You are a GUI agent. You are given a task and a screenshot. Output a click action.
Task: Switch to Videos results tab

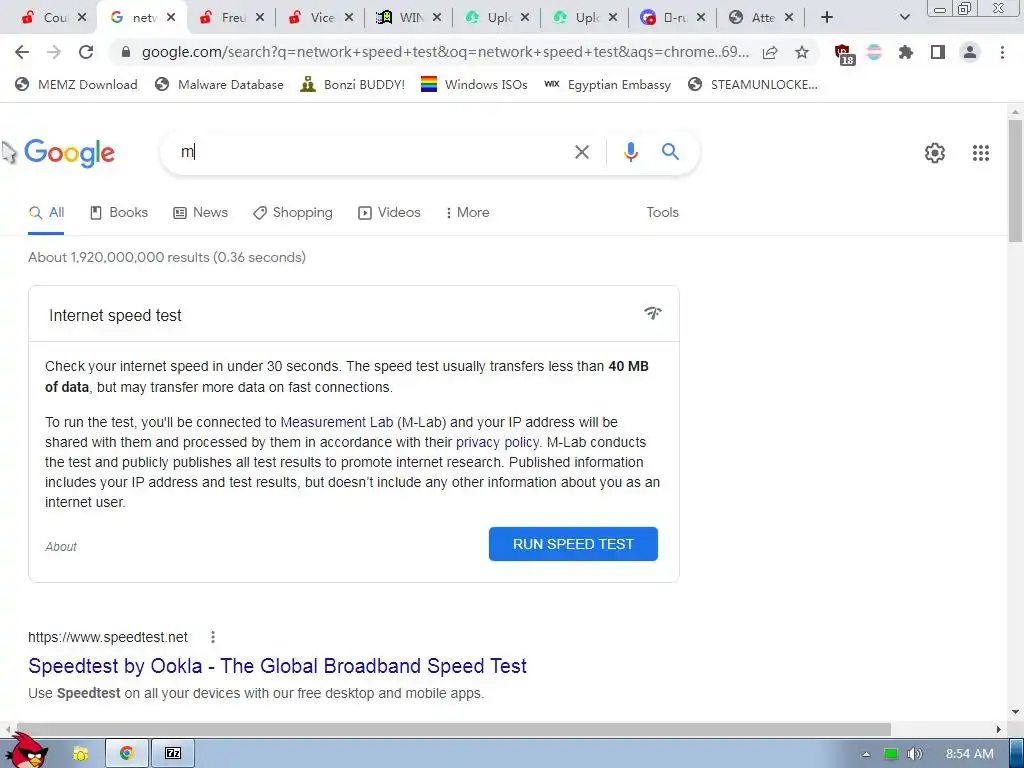[389, 212]
